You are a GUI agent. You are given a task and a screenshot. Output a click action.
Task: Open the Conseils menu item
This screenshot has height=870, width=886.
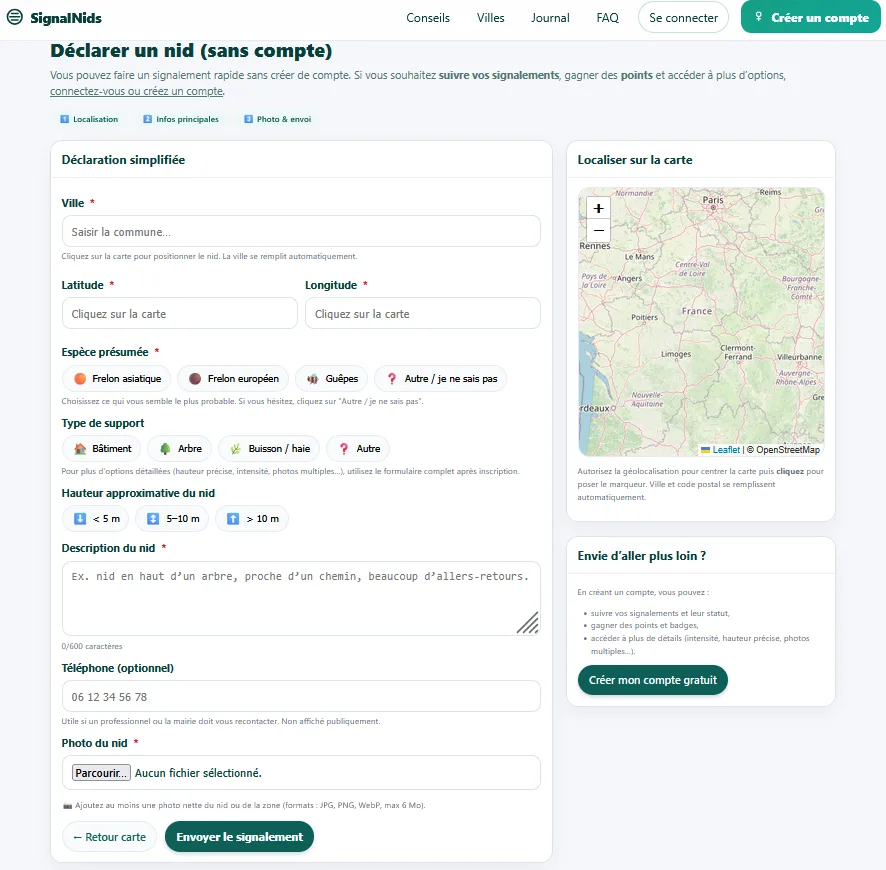(428, 18)
